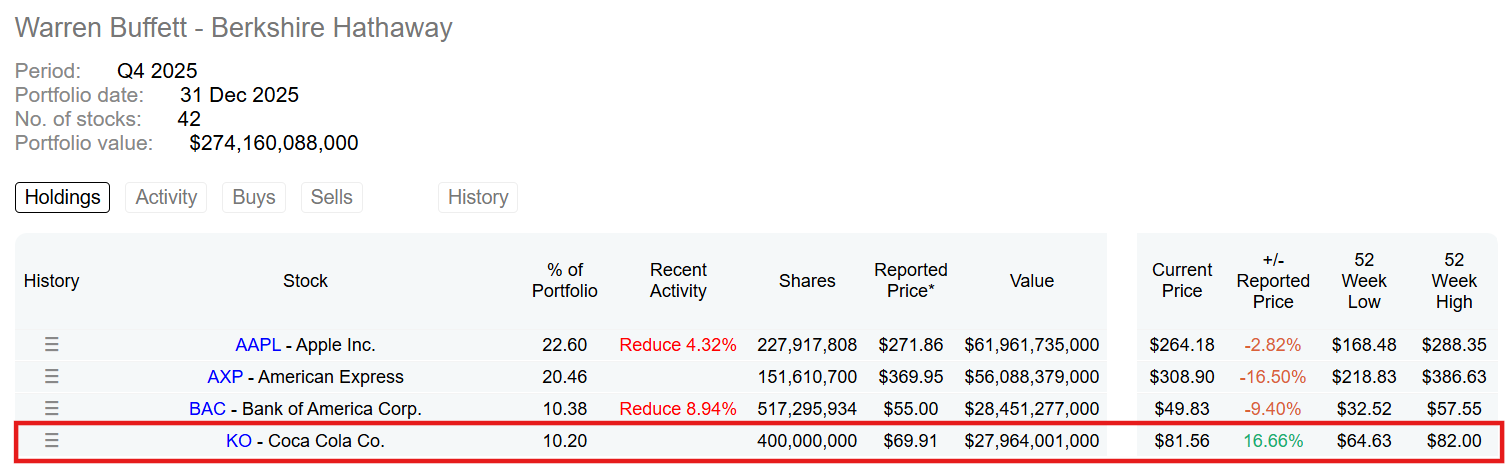The height and width of the screenshot is (464, 1505).
Task: Open the KO ticker link
Action: click(x=239, y=441)
